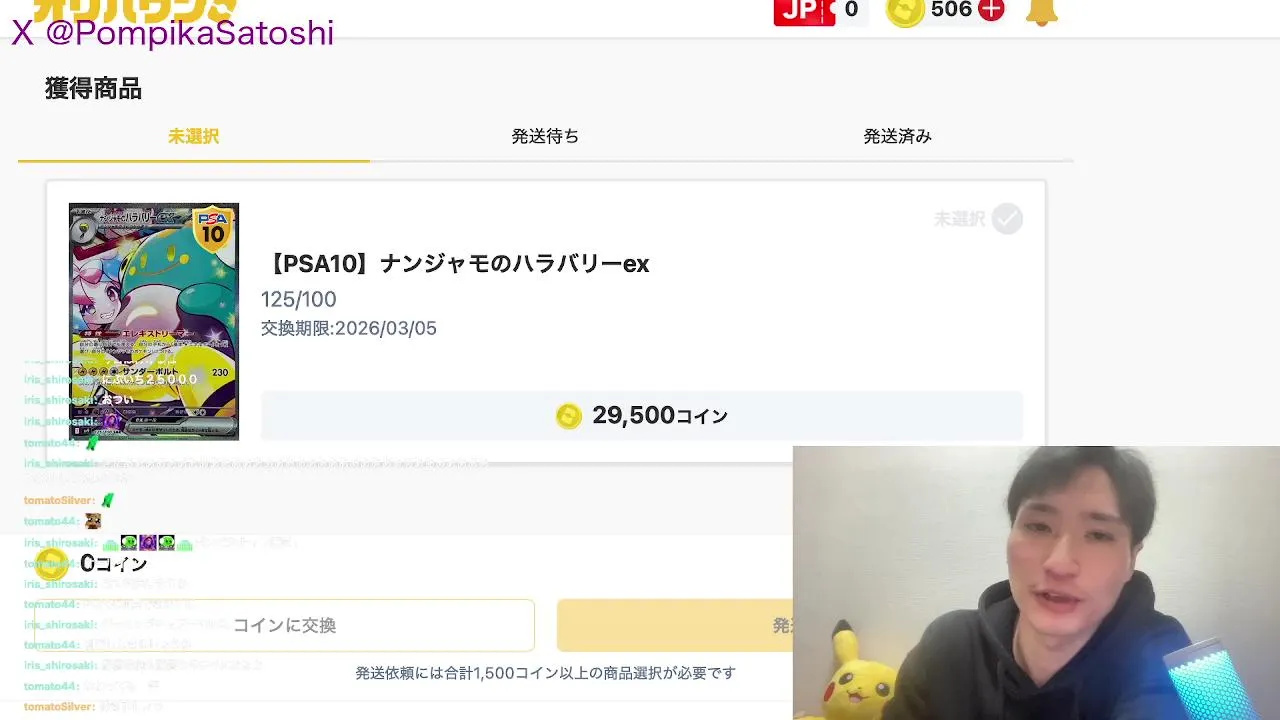
Task: Click the コインに交換 button
Action: pos(285,625)
